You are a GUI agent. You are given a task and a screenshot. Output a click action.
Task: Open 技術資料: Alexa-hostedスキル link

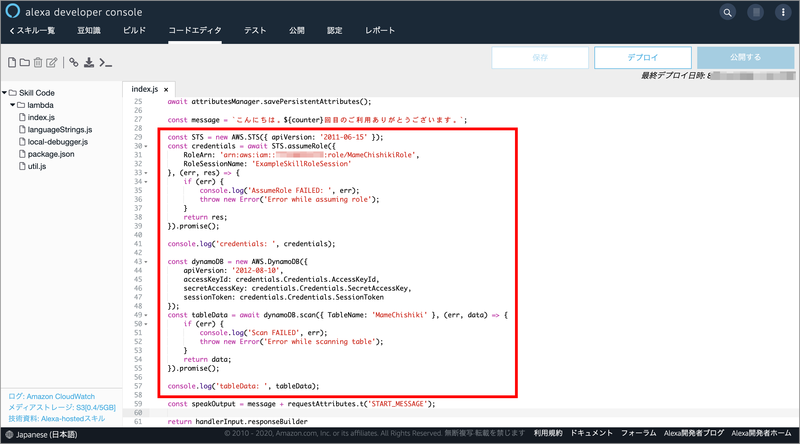pyautogui.click(x=57, y=418)
